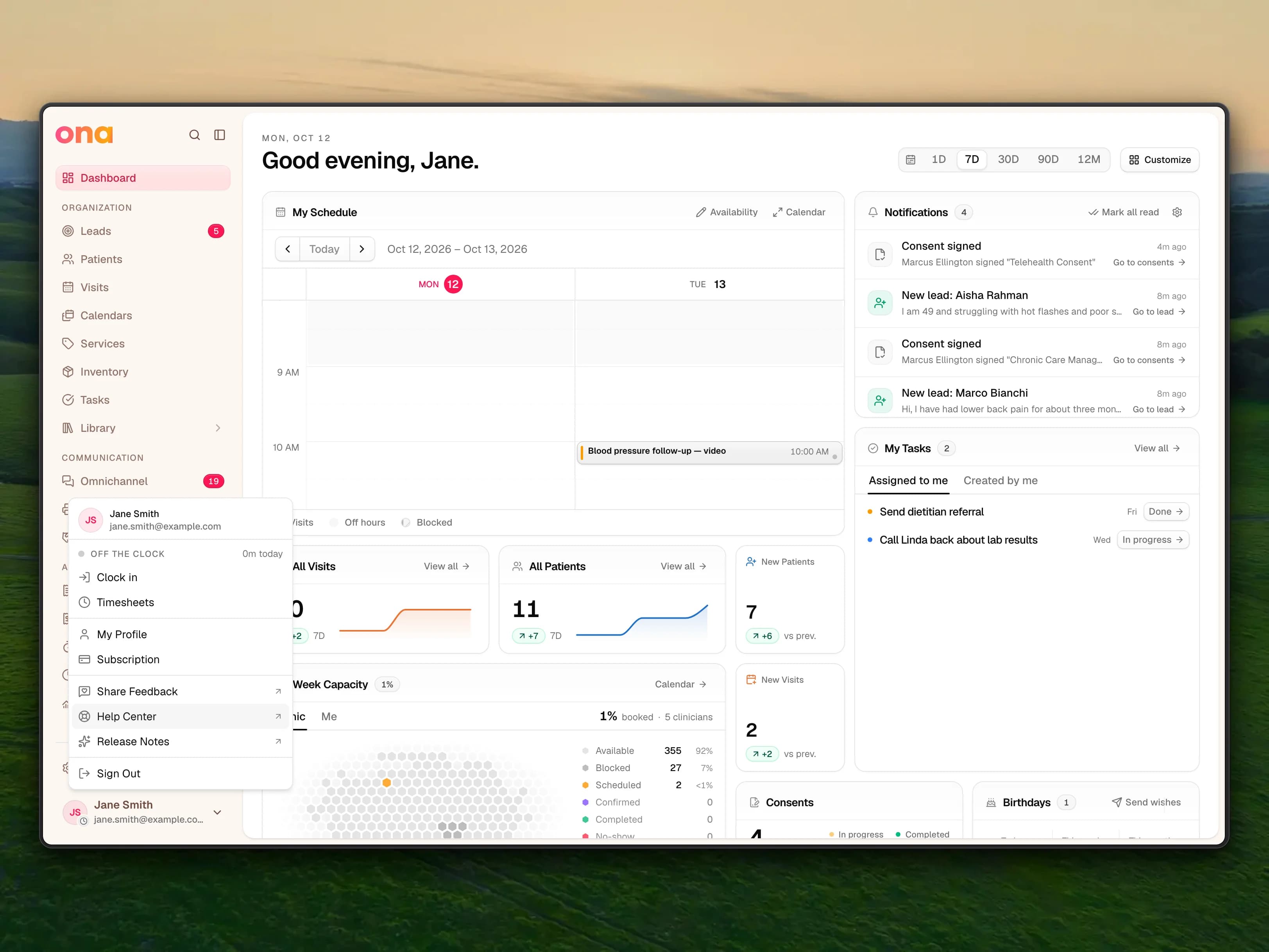Switch to Created by me tab
This screenshot has width=1269, height=952.
(x=1001, y=481)
